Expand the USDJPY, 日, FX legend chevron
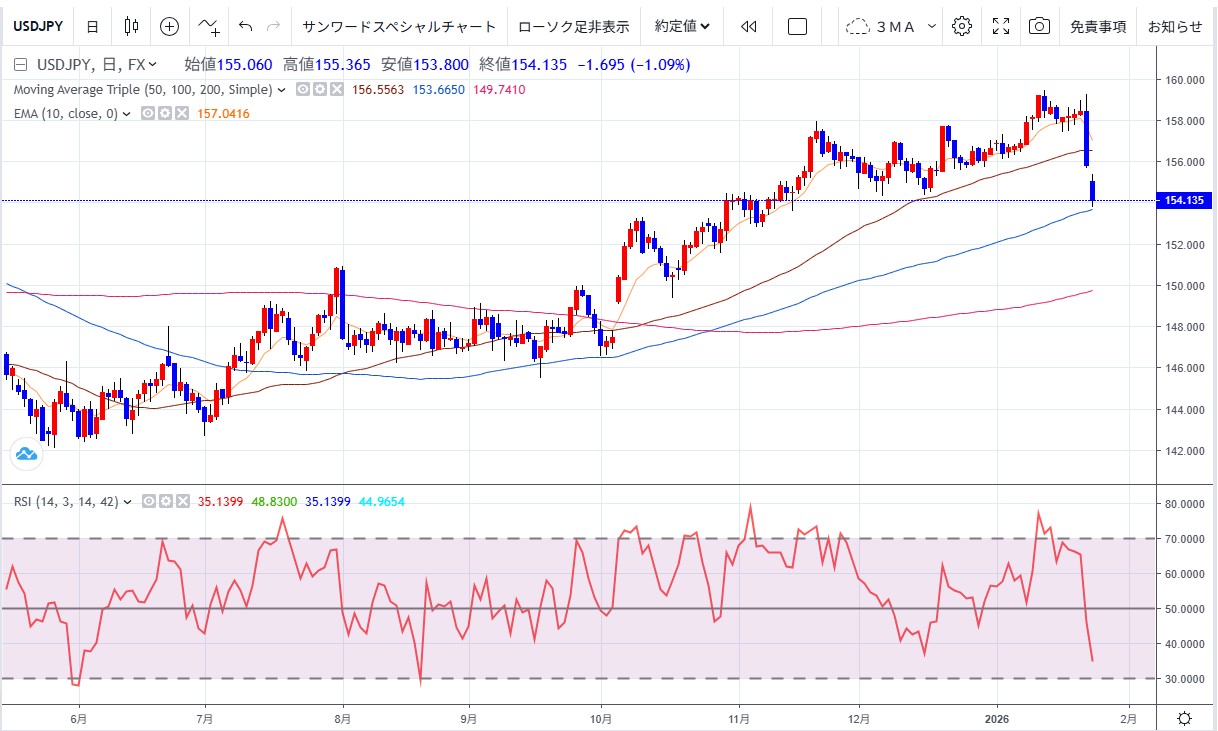The image size is (1218, 731). (152, 65)
